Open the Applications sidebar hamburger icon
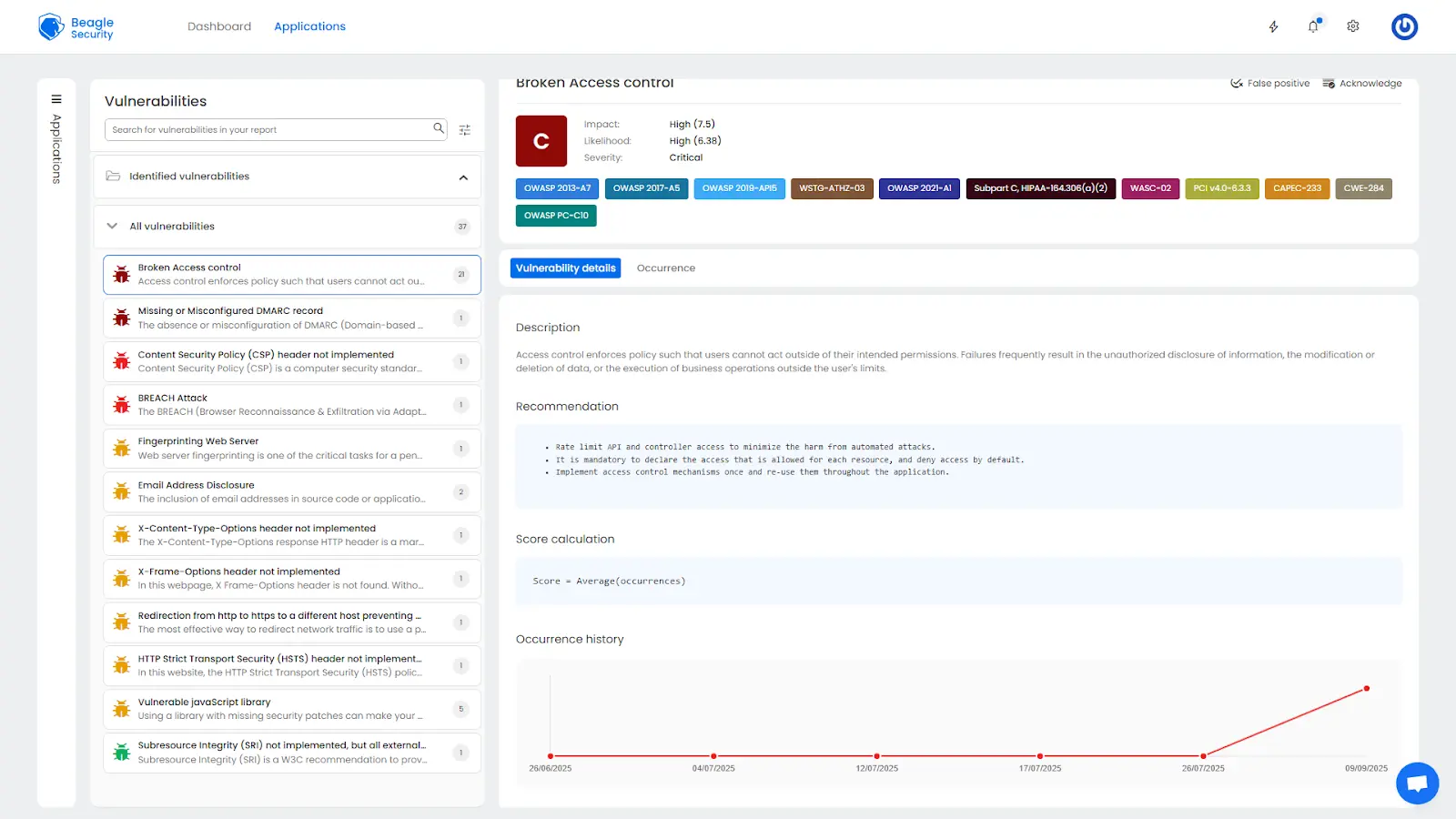Image resolution: width=1456 pixels, height=819 pixels. (56, 98)
